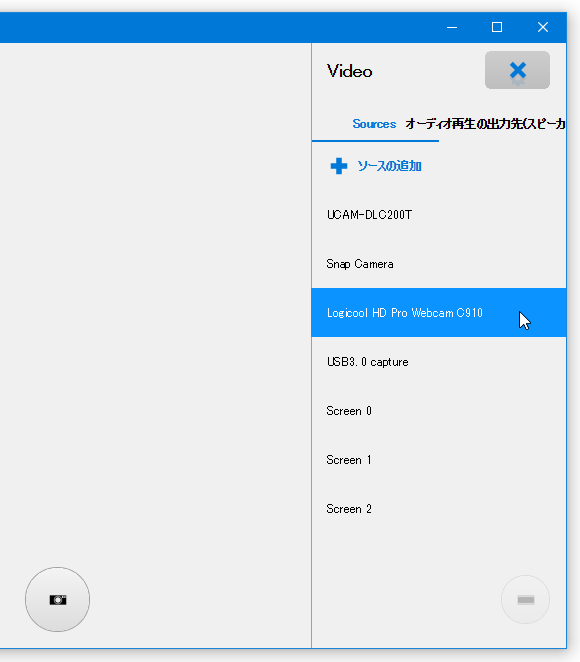Take a snapshot with the camera button
The height and width of the screenshot is (662, 580).
click(x=57, y=600)
